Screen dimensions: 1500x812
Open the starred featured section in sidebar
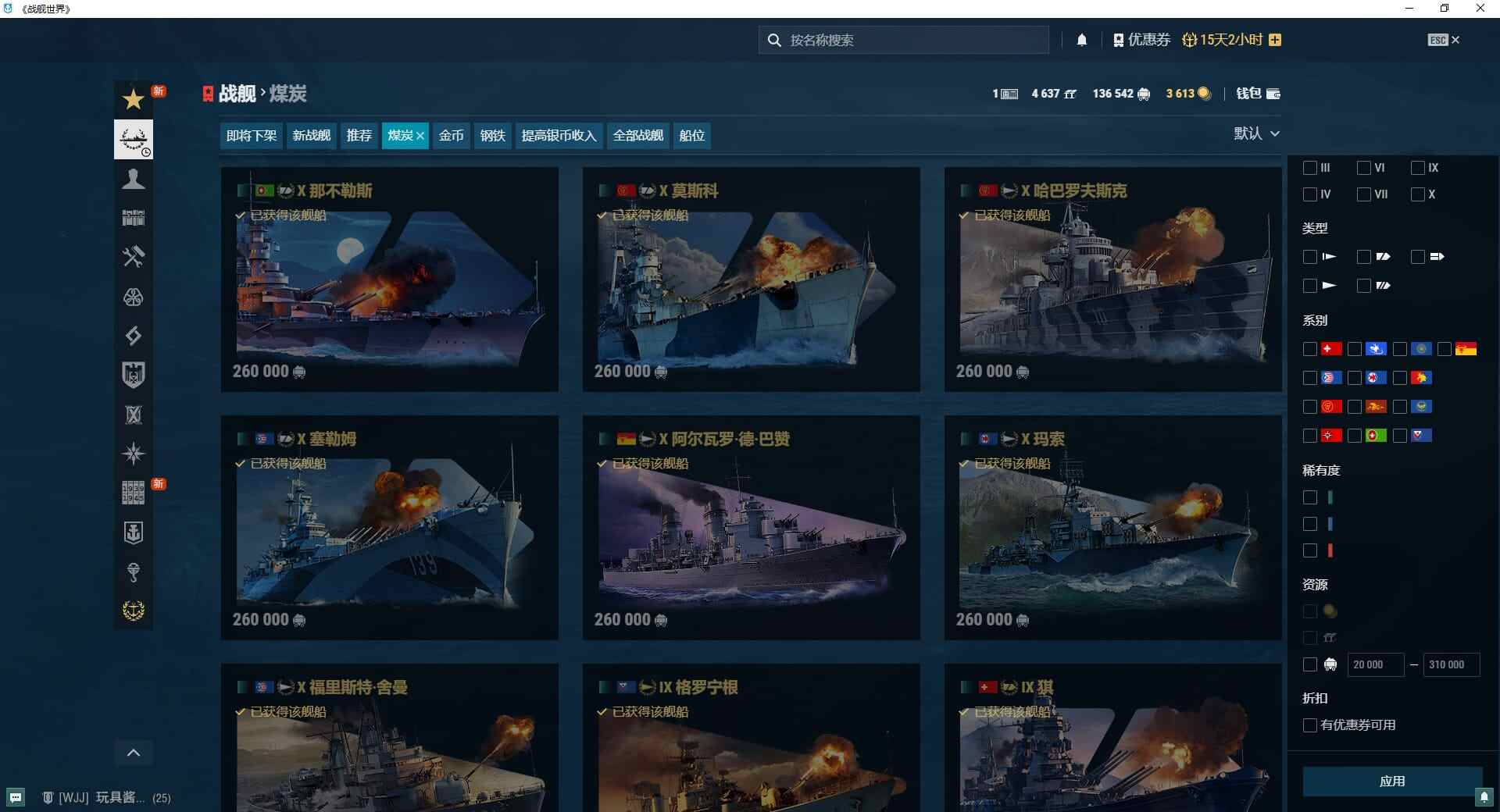pyautogui.click(x=133, y=99)
